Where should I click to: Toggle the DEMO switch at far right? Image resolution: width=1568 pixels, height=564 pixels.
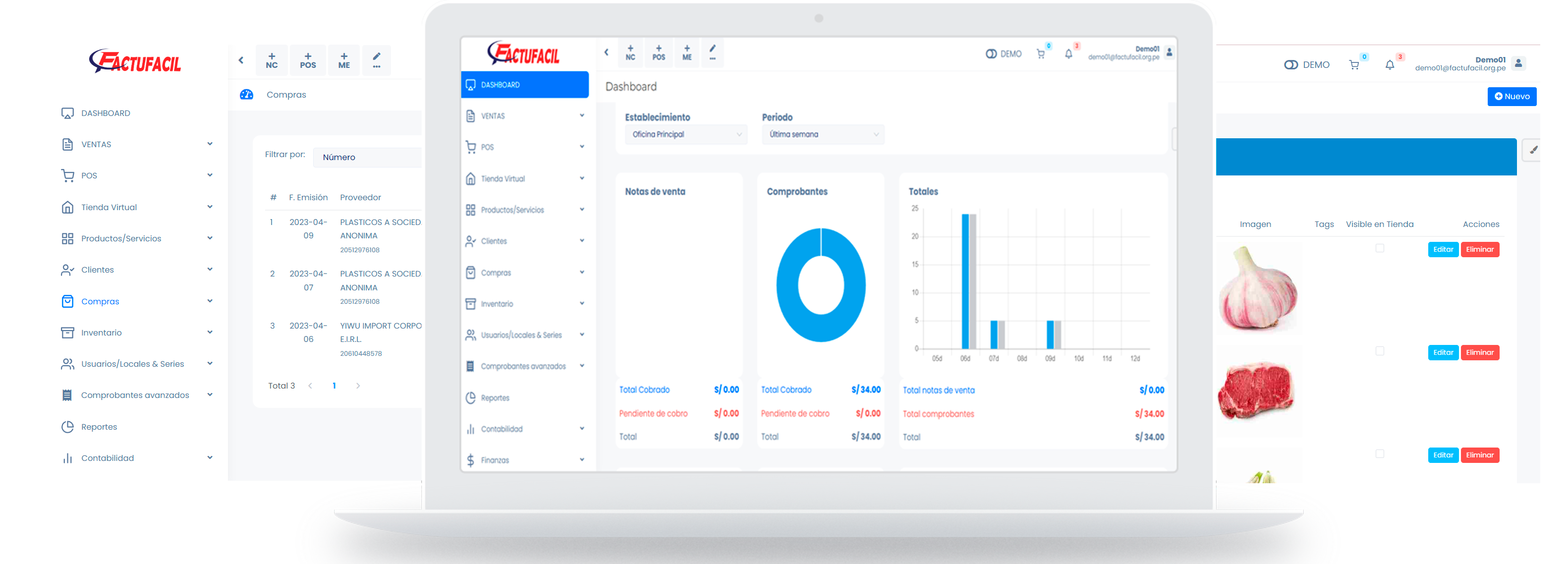pyautogui.click(x=1290, y=65)
